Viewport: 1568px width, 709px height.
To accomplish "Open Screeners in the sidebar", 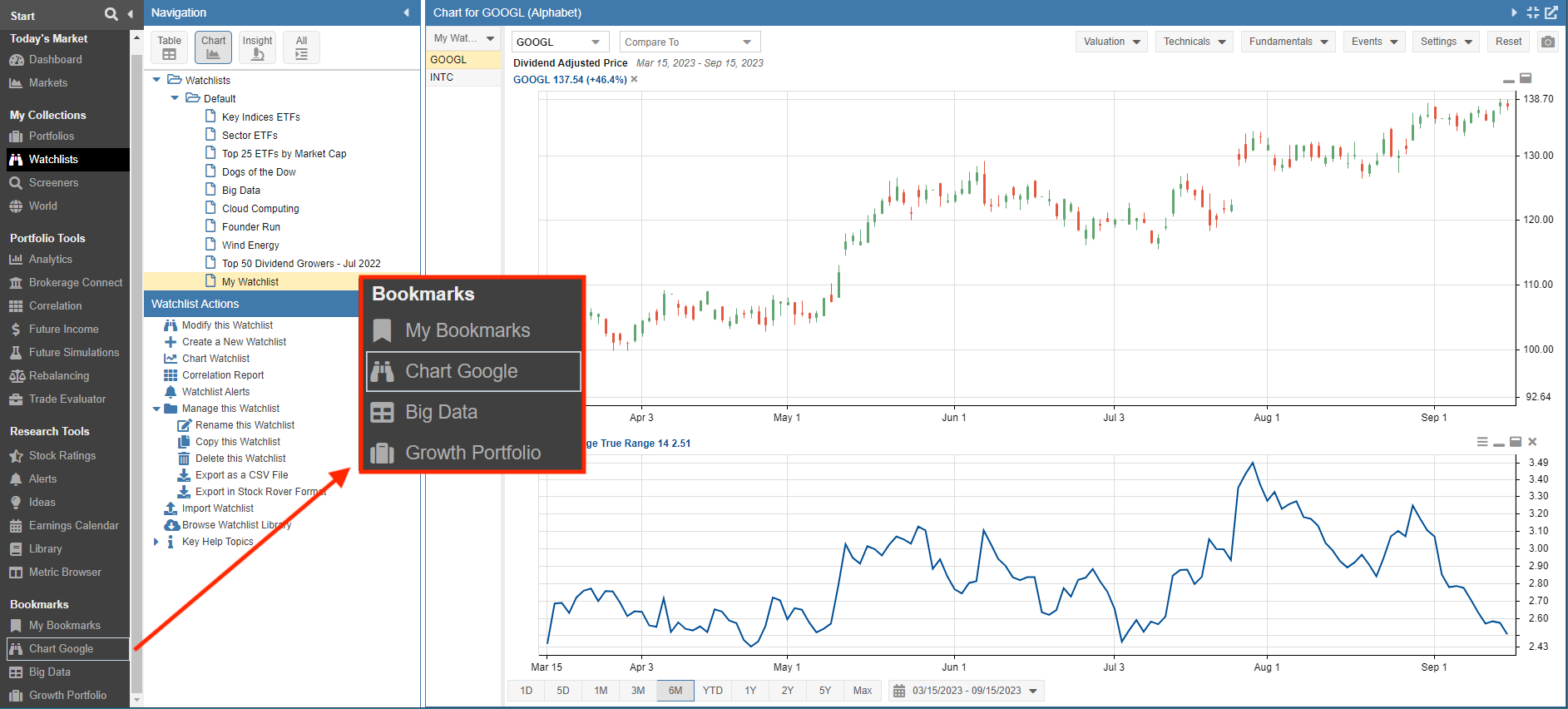I will click(53, 183).
